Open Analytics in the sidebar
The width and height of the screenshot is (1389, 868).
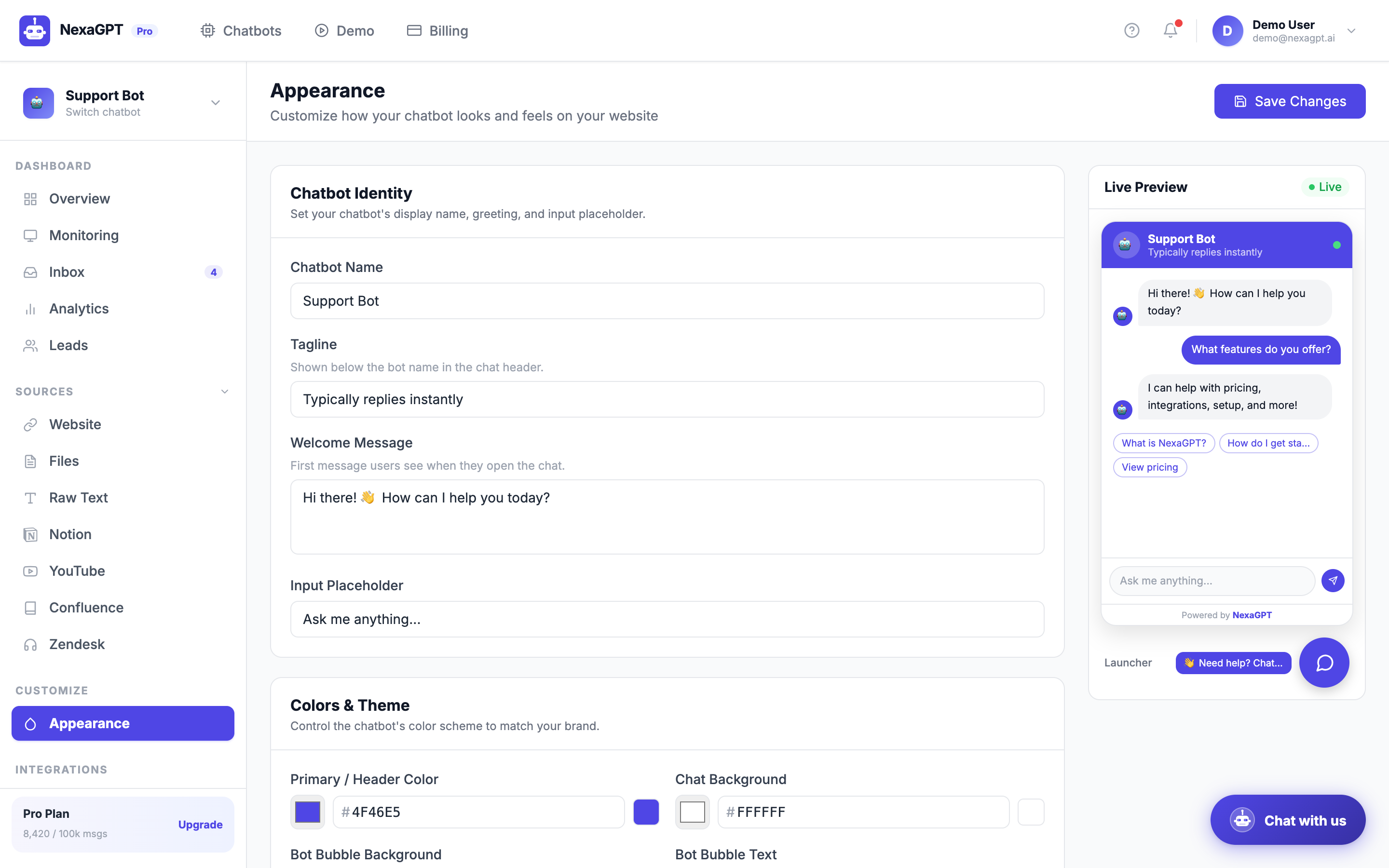point(123,309)
